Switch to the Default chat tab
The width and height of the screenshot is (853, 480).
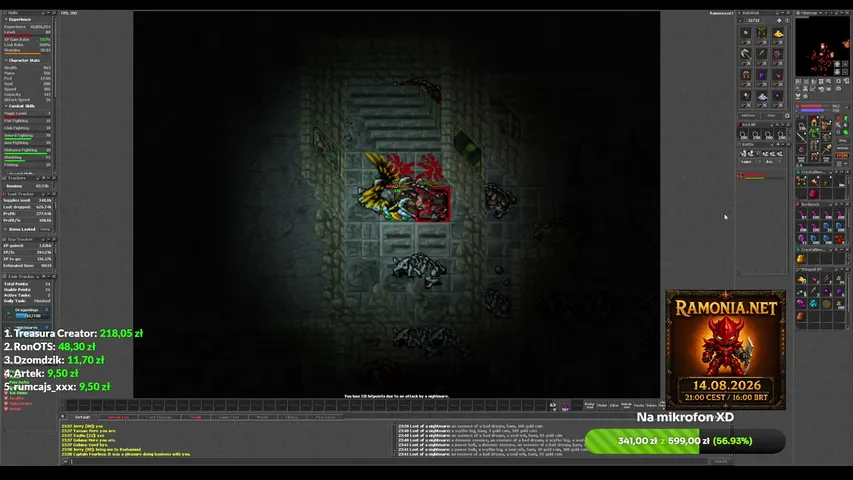pos(82,417)
